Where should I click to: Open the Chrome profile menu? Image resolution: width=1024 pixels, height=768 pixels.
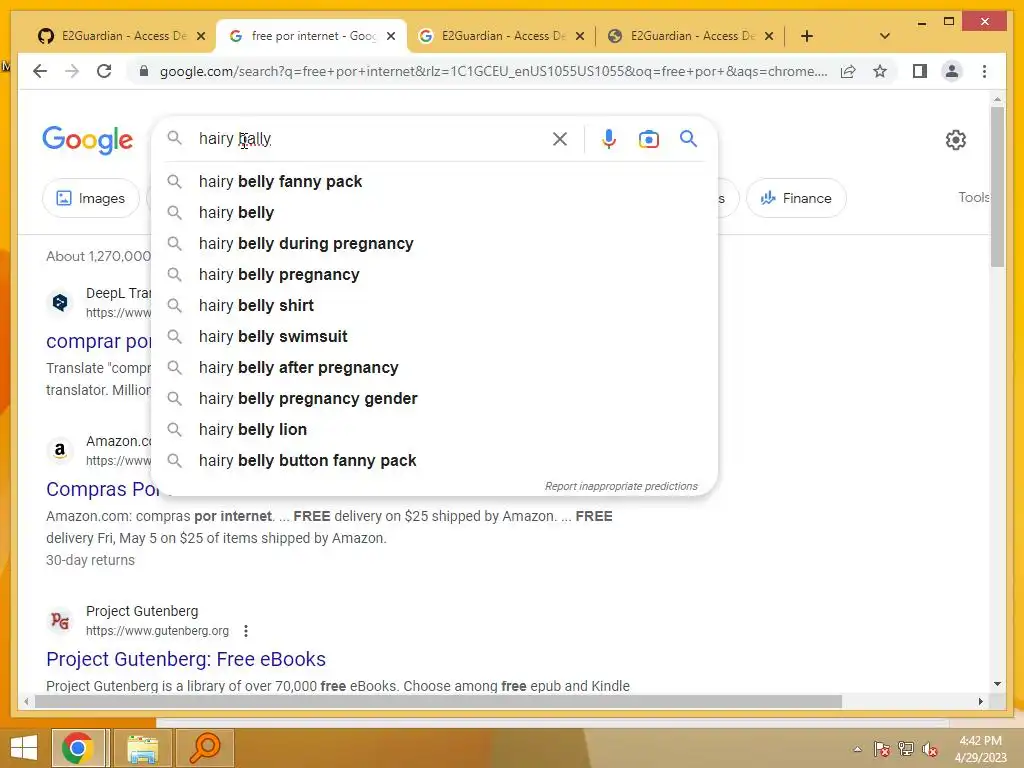pyautogui.click(x=952, y=71)
